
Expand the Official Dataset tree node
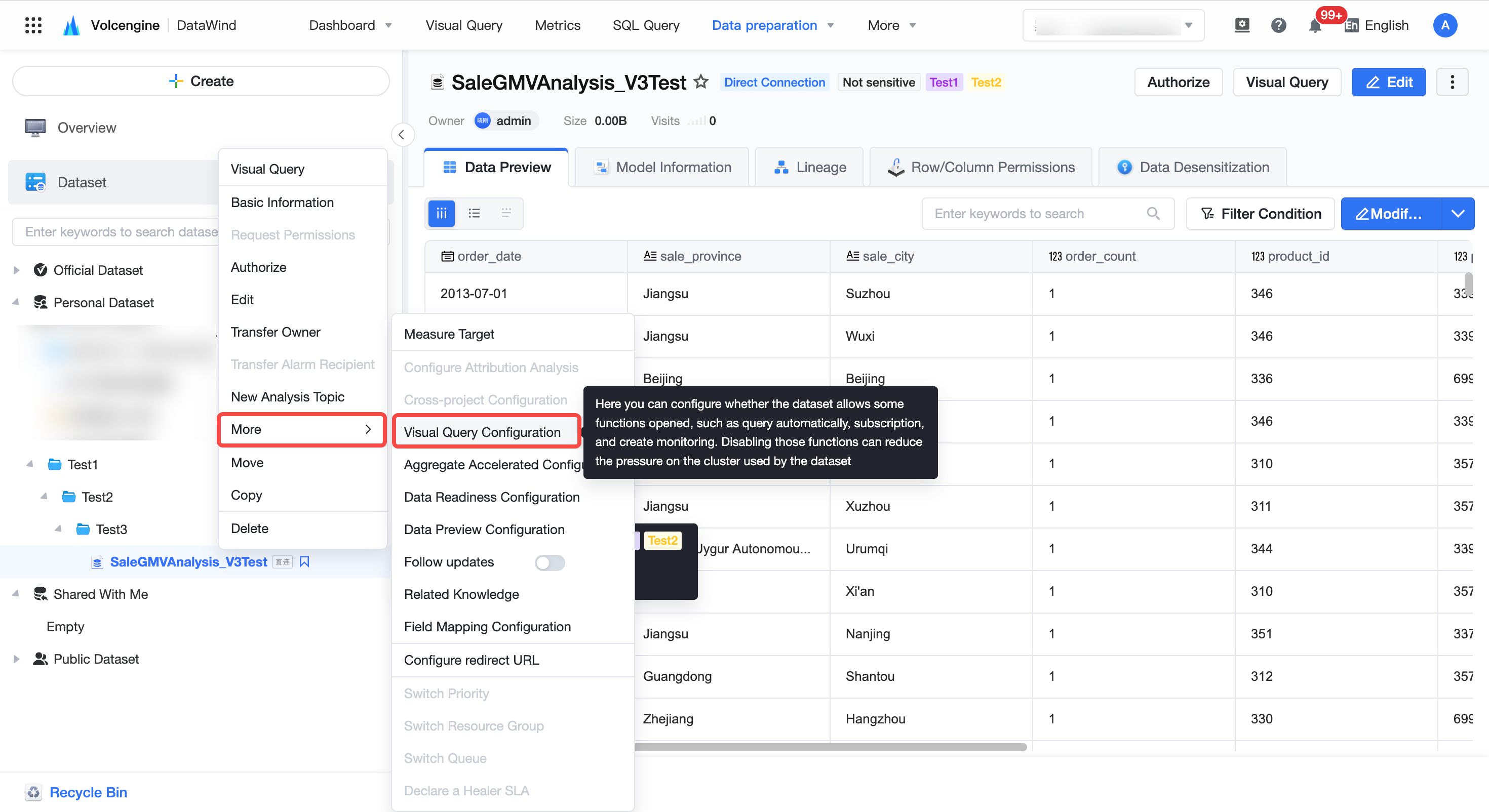point(16,270)
